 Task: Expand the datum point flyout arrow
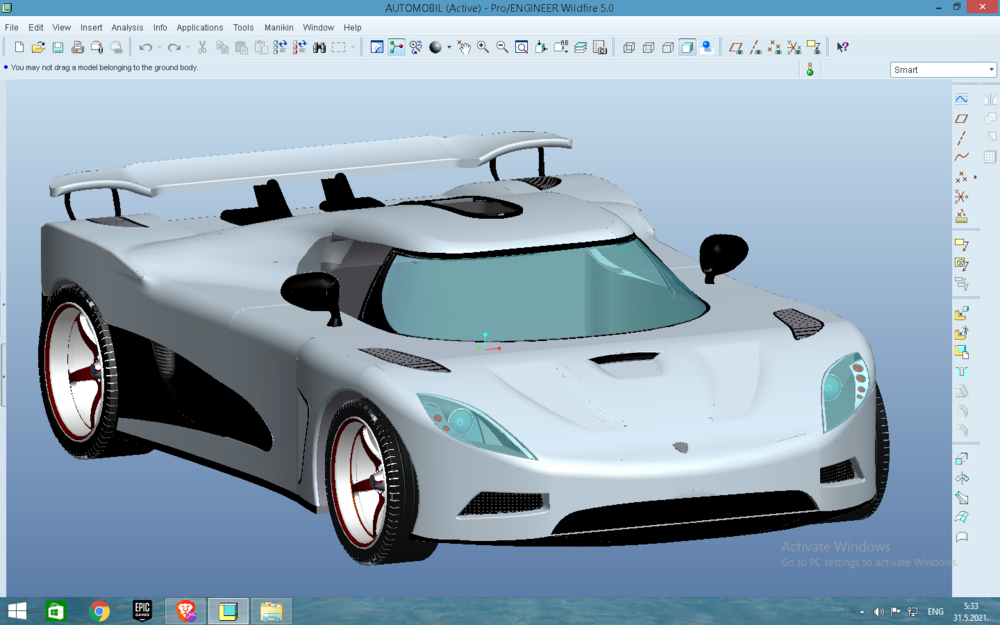point(975,177)
